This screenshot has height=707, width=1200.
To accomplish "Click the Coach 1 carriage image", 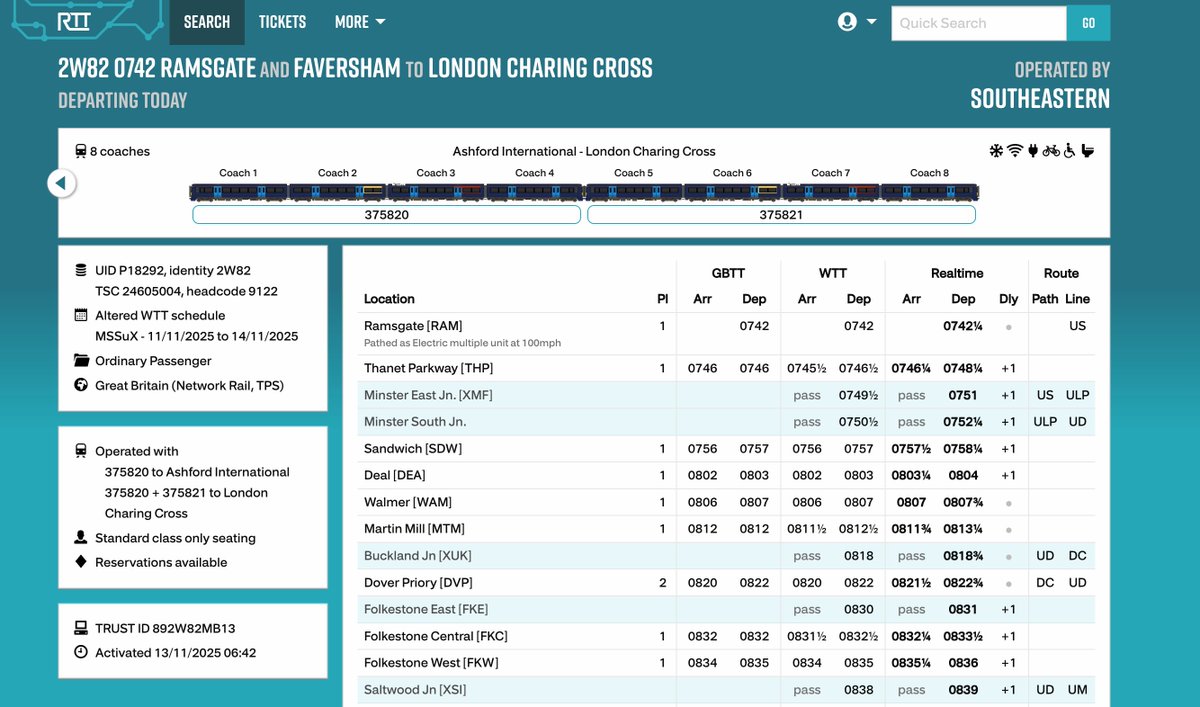I will (238, 191).
